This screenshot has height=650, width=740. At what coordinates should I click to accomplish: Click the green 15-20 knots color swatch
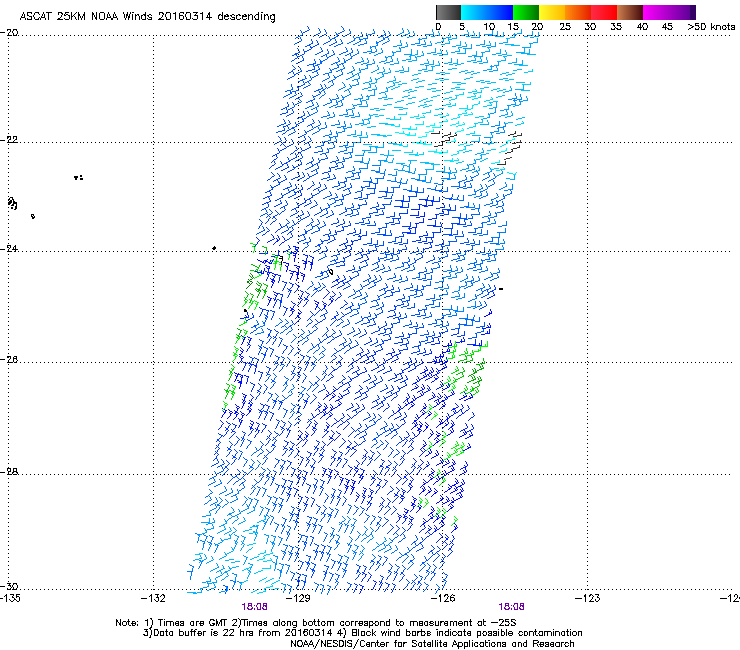click(526, 12)
